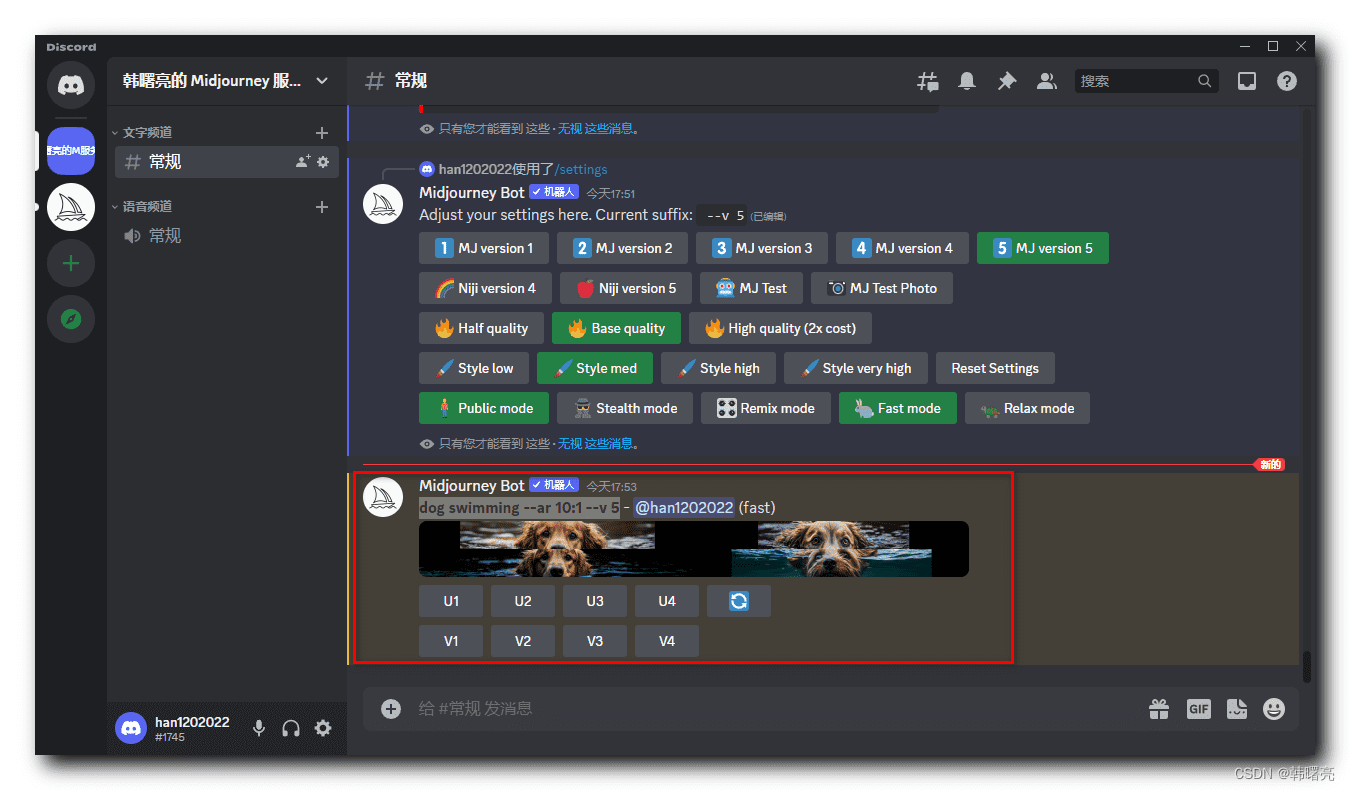Click Reset Settings button

(995, 368)
